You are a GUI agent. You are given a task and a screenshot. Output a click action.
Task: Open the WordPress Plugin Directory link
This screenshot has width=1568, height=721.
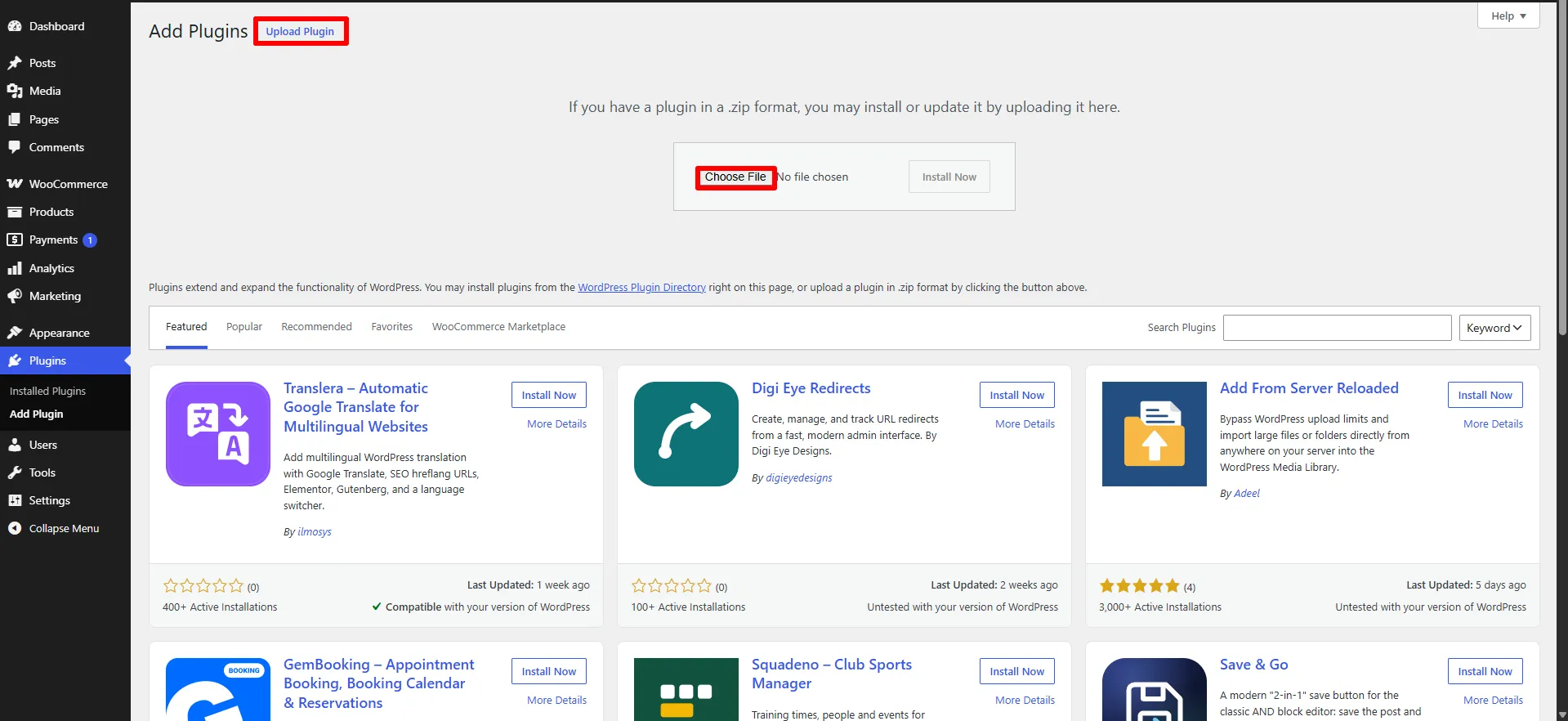click(x=641, y=288)
